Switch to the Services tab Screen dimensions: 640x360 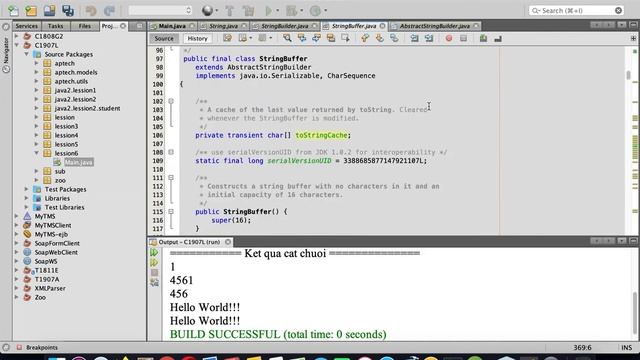point(27,26)
